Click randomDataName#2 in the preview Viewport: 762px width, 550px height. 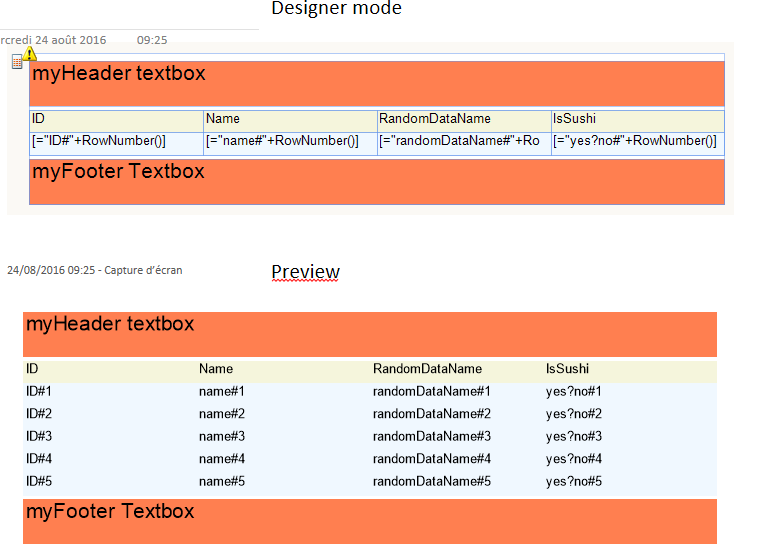pos(431,414)
